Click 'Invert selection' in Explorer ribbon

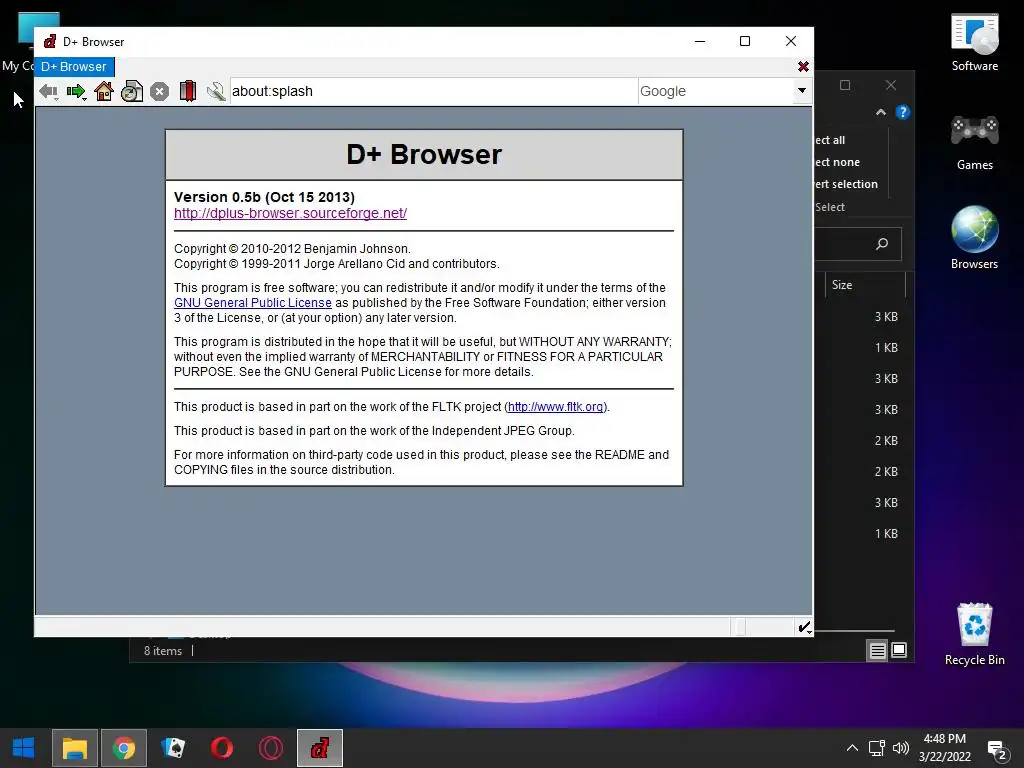pos(846,184)
